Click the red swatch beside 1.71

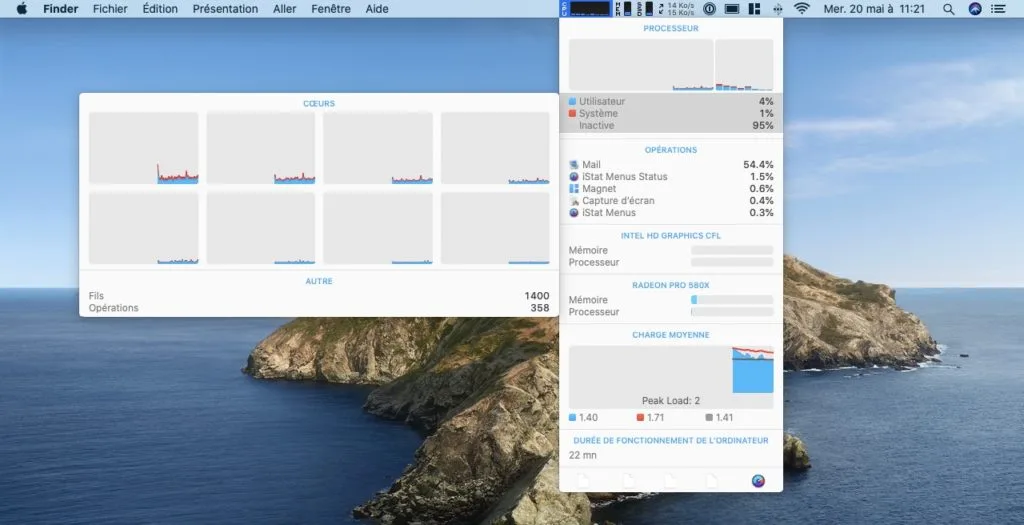click(640, 417)
